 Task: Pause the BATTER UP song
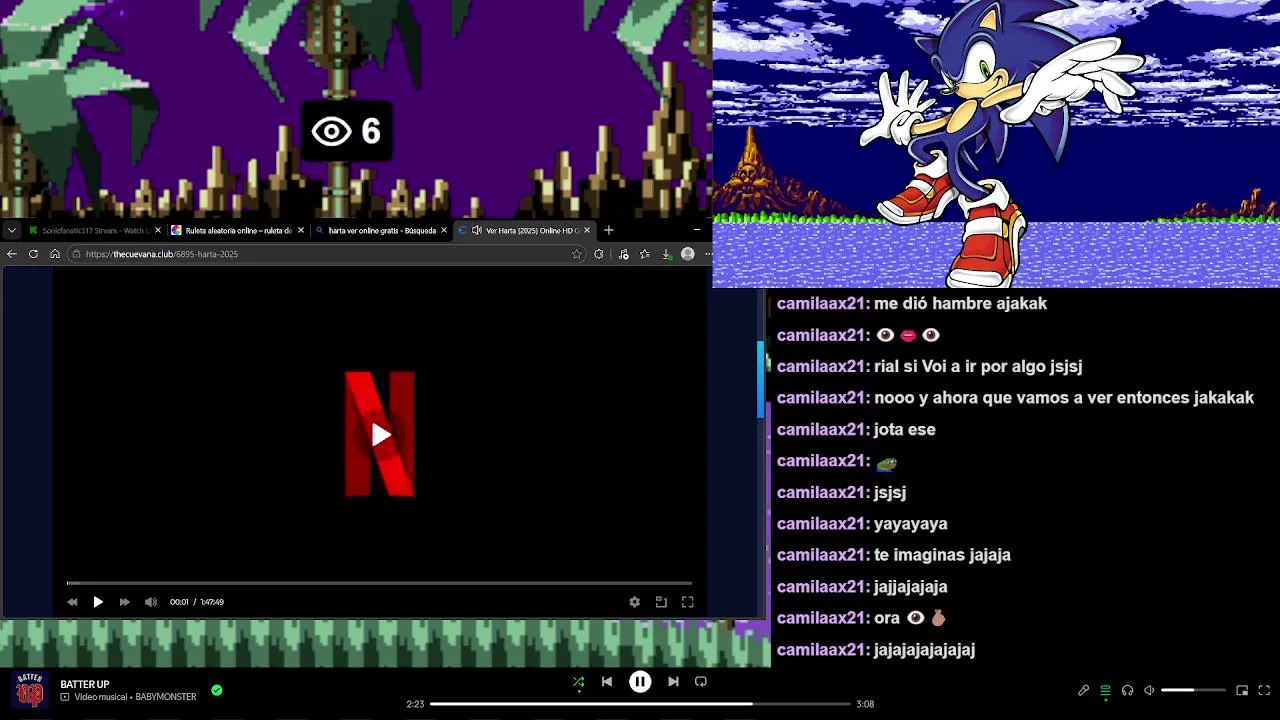tap(640, 682)
